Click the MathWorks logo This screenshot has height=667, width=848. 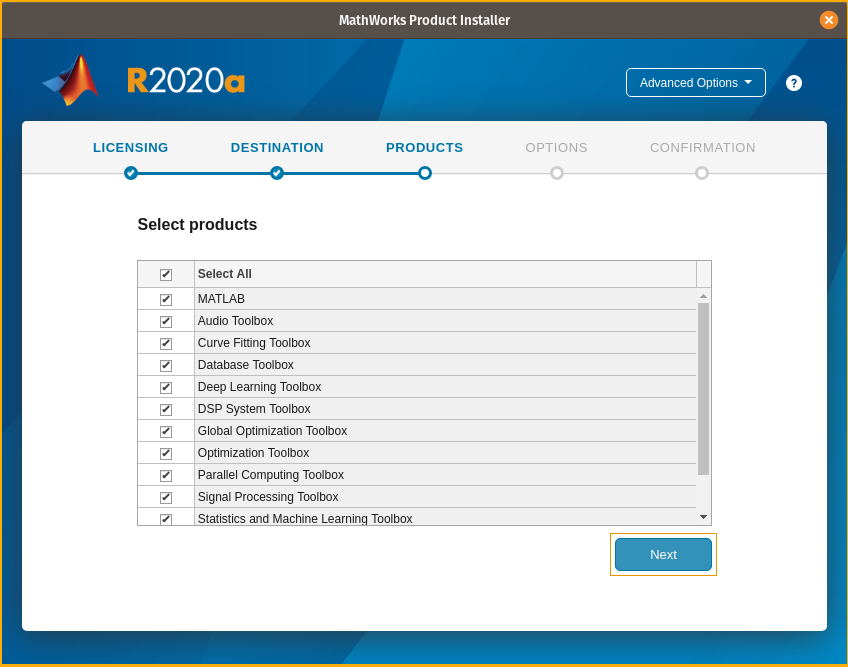[68, 82]
